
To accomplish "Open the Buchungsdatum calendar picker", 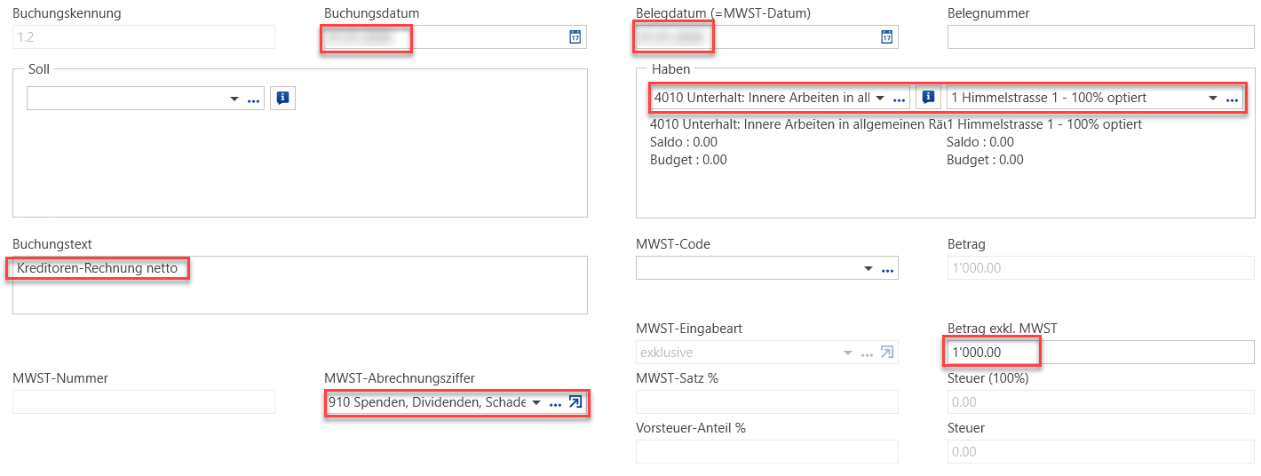I will [575, 37].
